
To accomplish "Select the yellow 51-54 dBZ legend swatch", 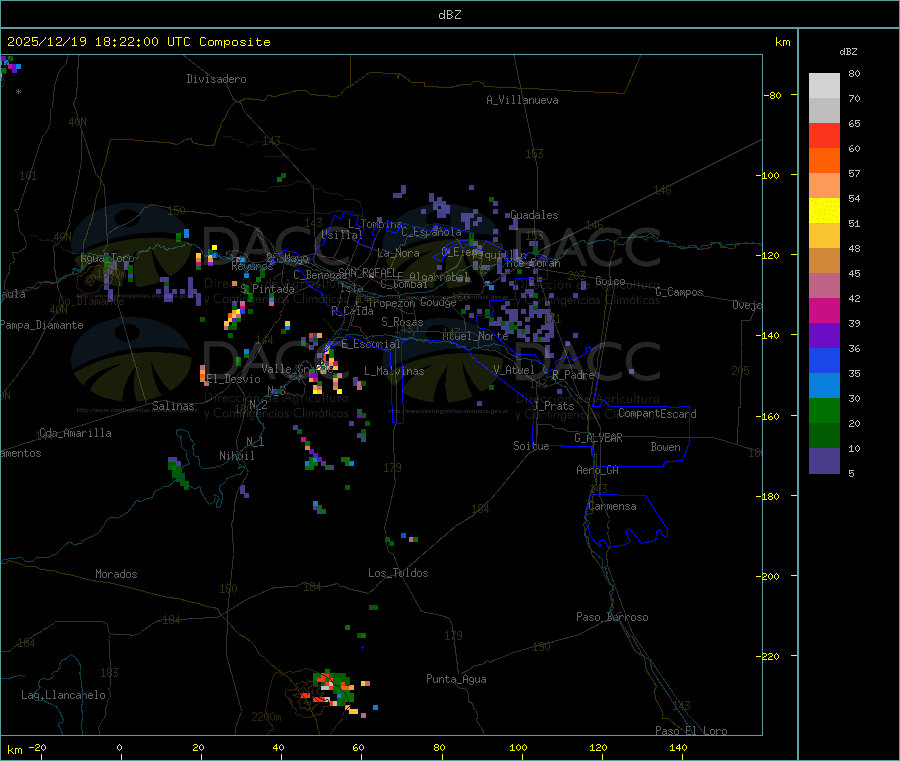I will [824, 211].
